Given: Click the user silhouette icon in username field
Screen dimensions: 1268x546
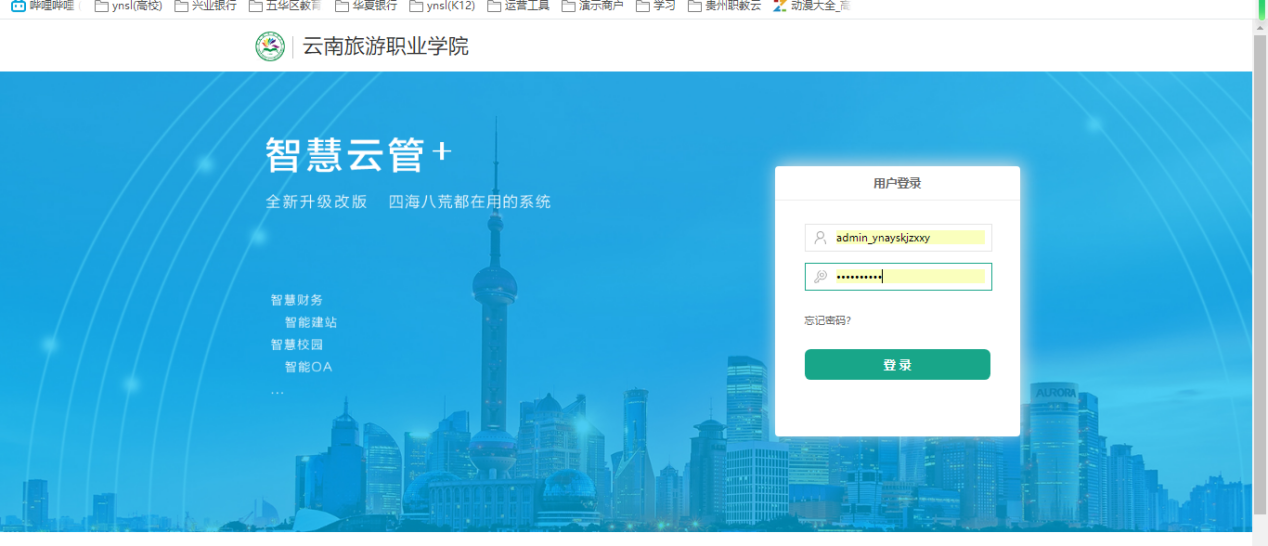Looking at the screenshot, I should pos(820,238).
